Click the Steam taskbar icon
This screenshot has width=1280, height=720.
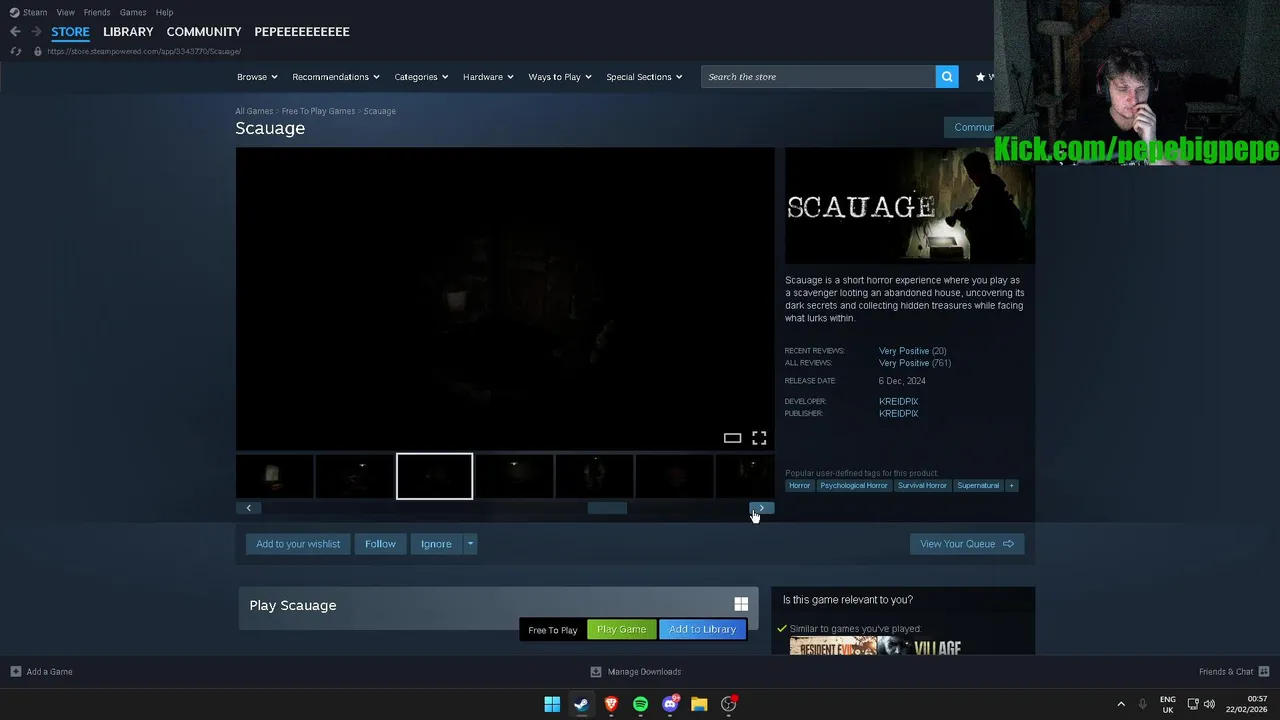tap(581, 704)
